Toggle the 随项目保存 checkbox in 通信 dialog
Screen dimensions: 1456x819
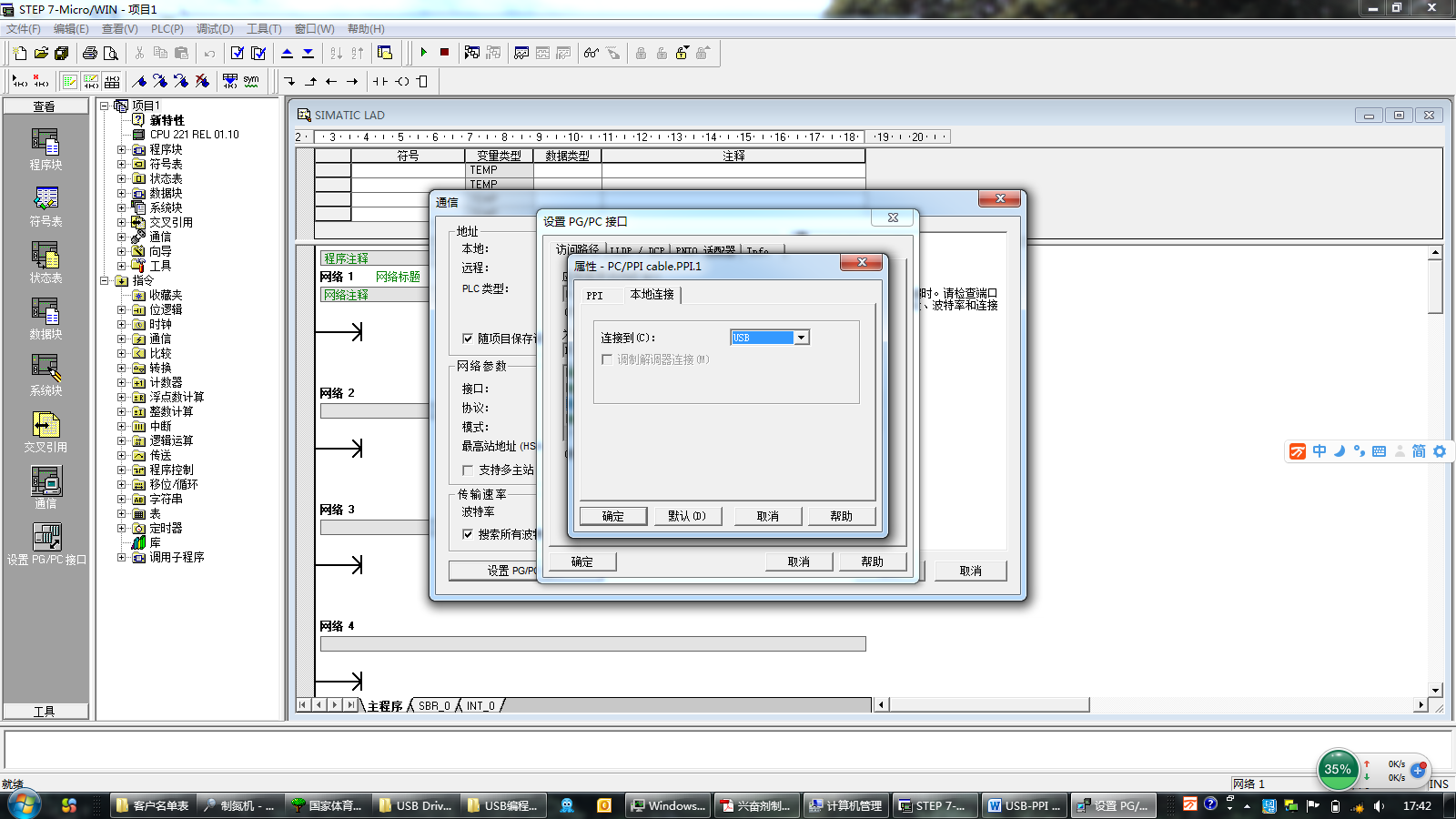coord(468,339)
